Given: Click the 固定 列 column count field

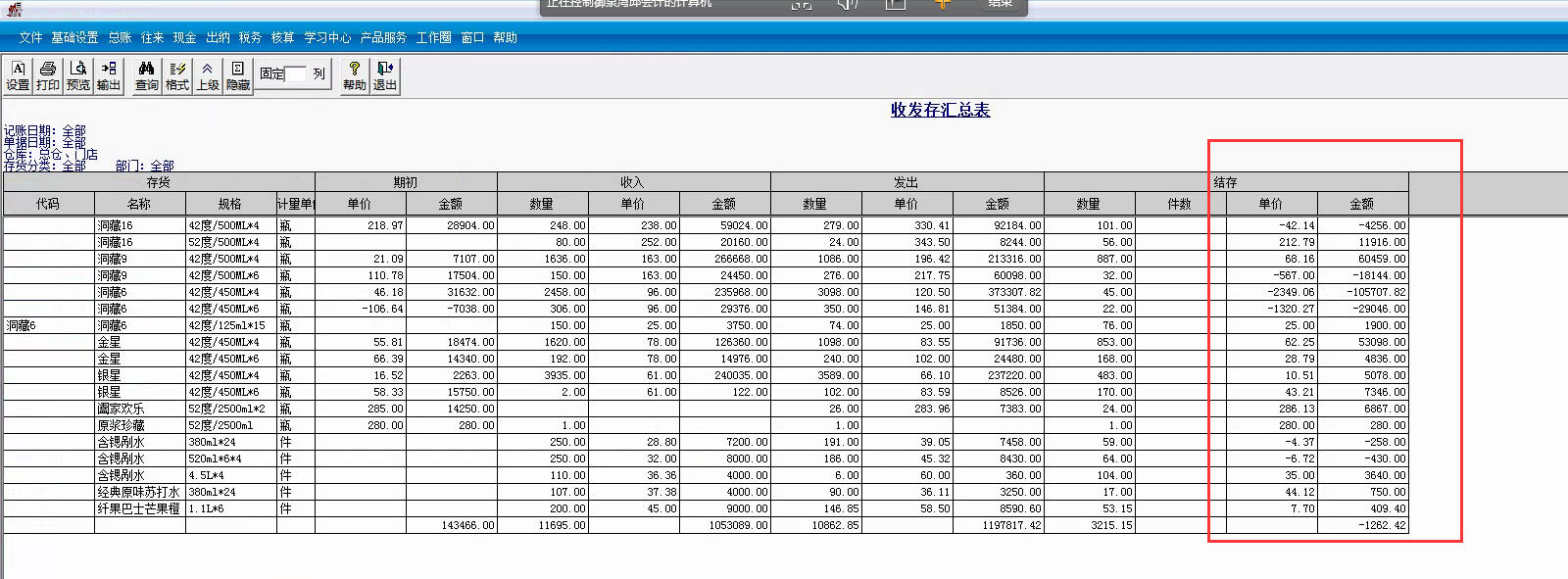Looking at the screenshot, I should coord(295,73).
